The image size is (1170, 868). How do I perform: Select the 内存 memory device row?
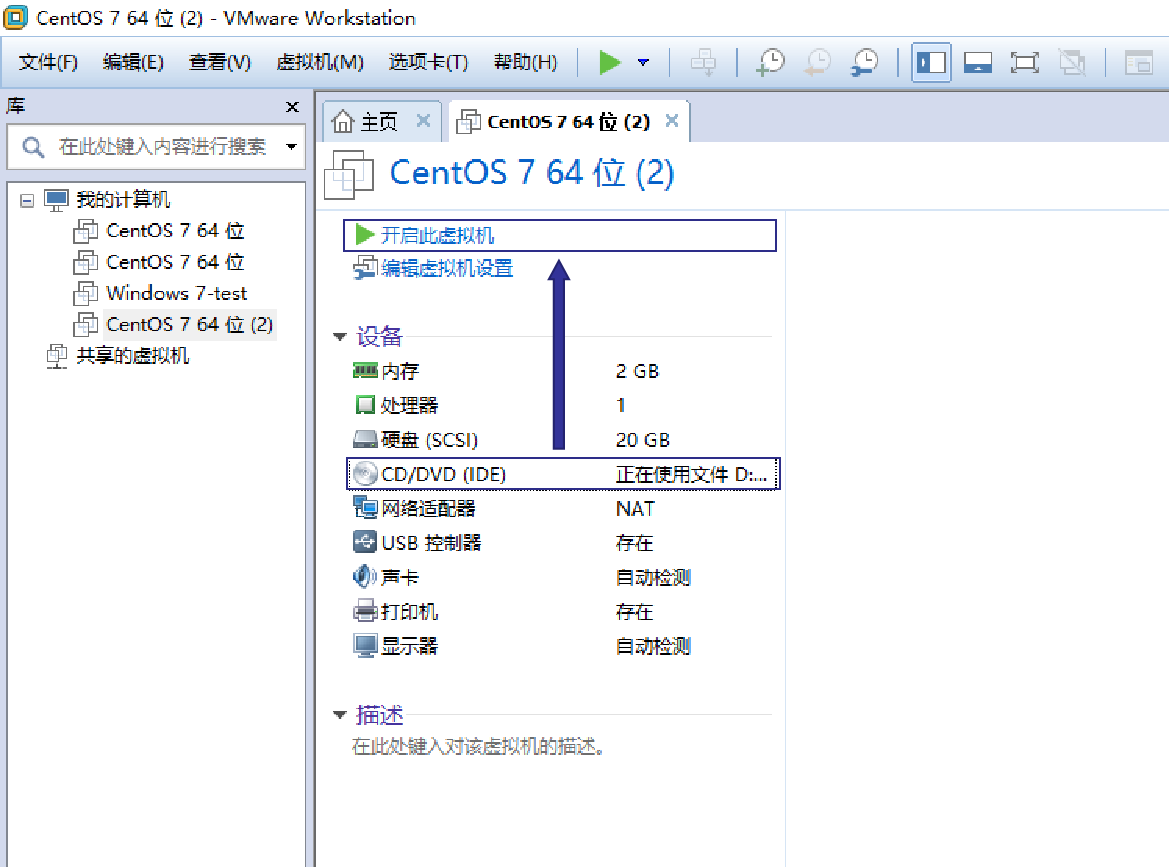[x=563, y=371]
